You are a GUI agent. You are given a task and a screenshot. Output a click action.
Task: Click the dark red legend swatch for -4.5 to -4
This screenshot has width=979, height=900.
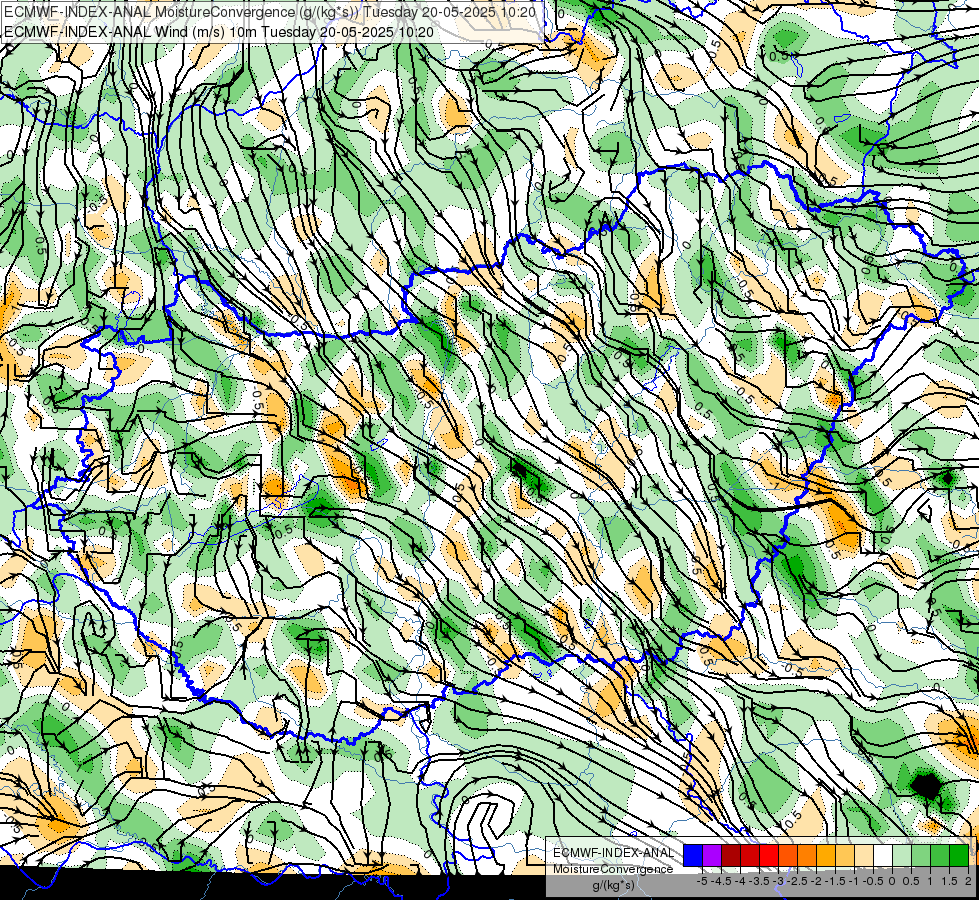tap(731, 855)
